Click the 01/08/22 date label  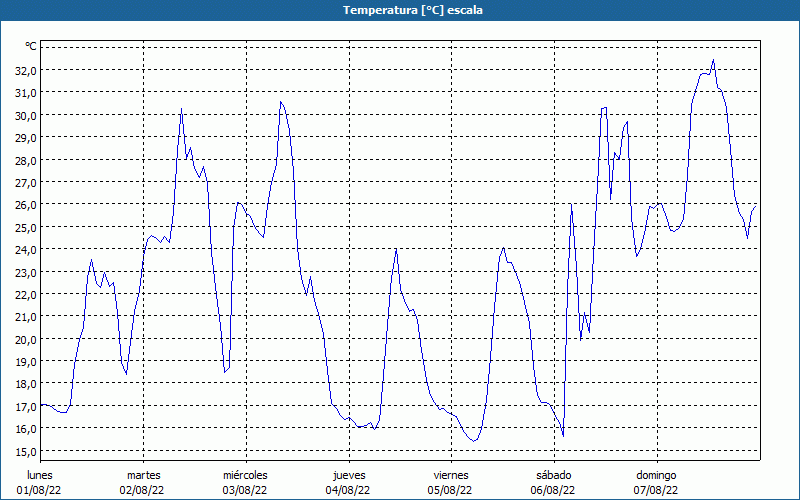click(x=39, y=490)
